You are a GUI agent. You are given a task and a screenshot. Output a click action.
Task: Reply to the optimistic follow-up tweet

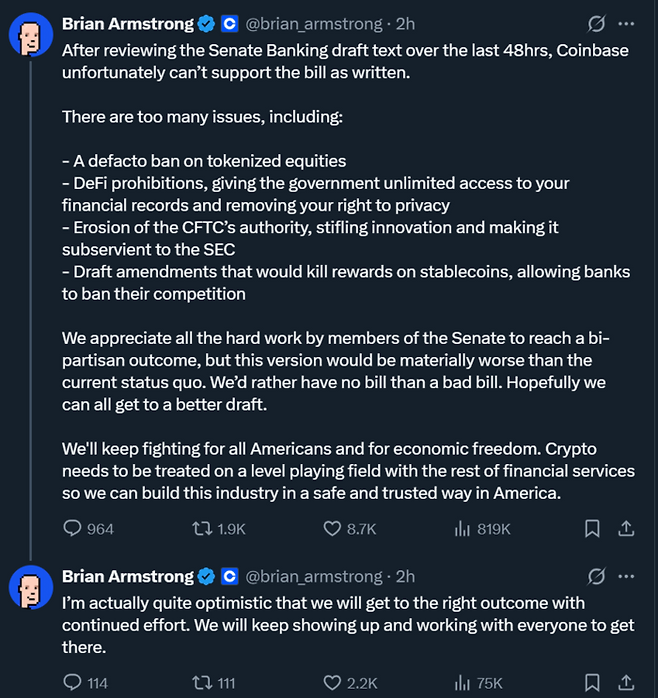pyautogui.click(x=73, y=683)
